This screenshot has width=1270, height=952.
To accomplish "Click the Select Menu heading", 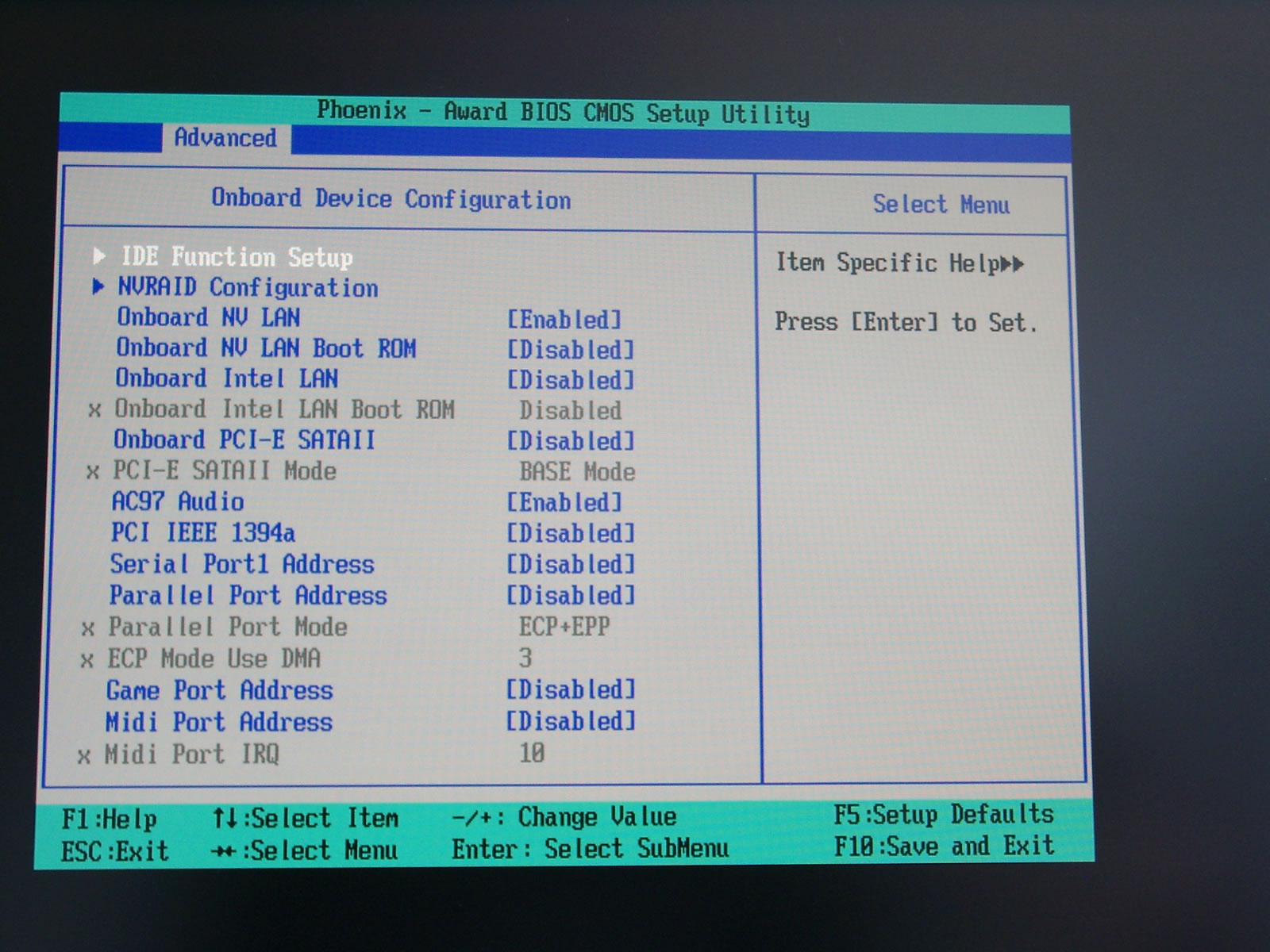I will (x=941, y=204).
